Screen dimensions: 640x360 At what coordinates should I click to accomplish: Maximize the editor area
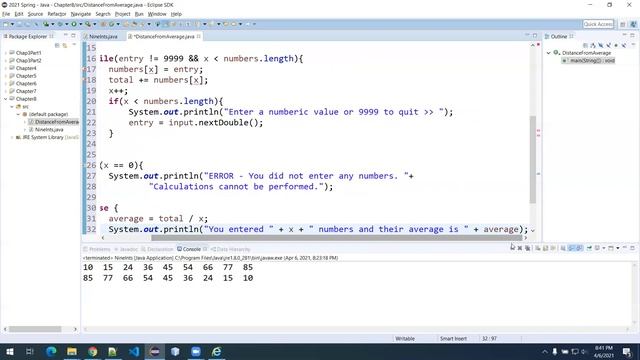[535, 36]
